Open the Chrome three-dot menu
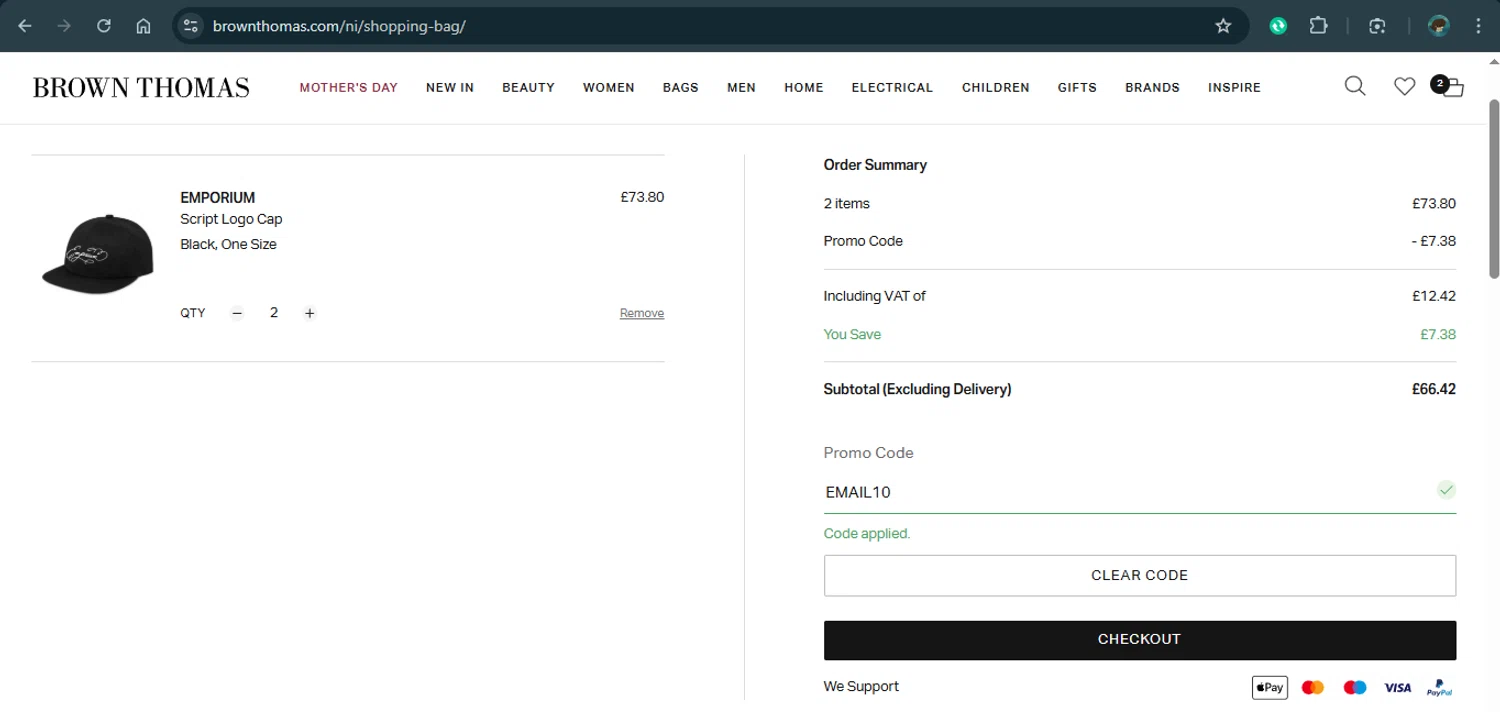 (x=1479, y=26)
